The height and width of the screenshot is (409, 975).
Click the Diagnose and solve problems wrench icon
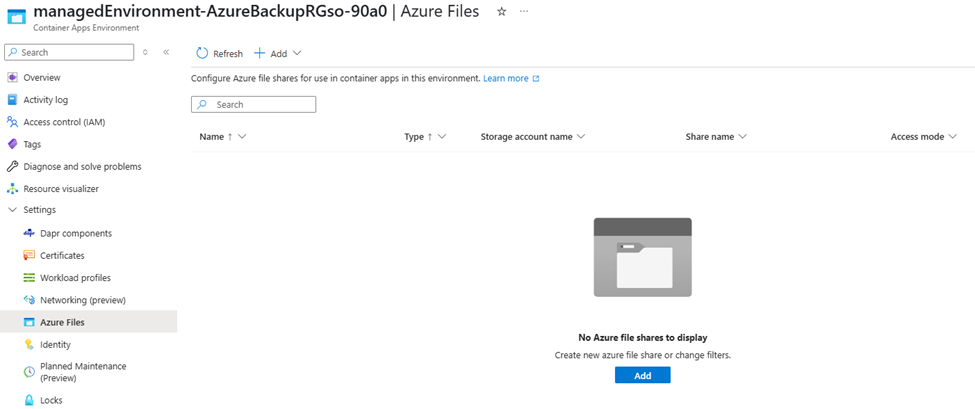(x=12, y=167)
